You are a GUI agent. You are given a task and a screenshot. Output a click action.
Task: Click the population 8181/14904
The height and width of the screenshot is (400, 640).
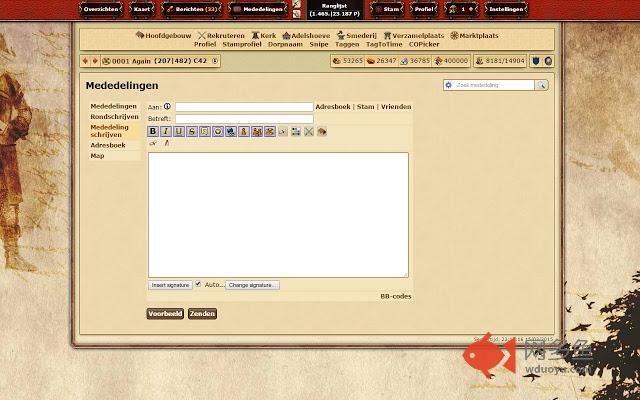[x=500, y=61]
